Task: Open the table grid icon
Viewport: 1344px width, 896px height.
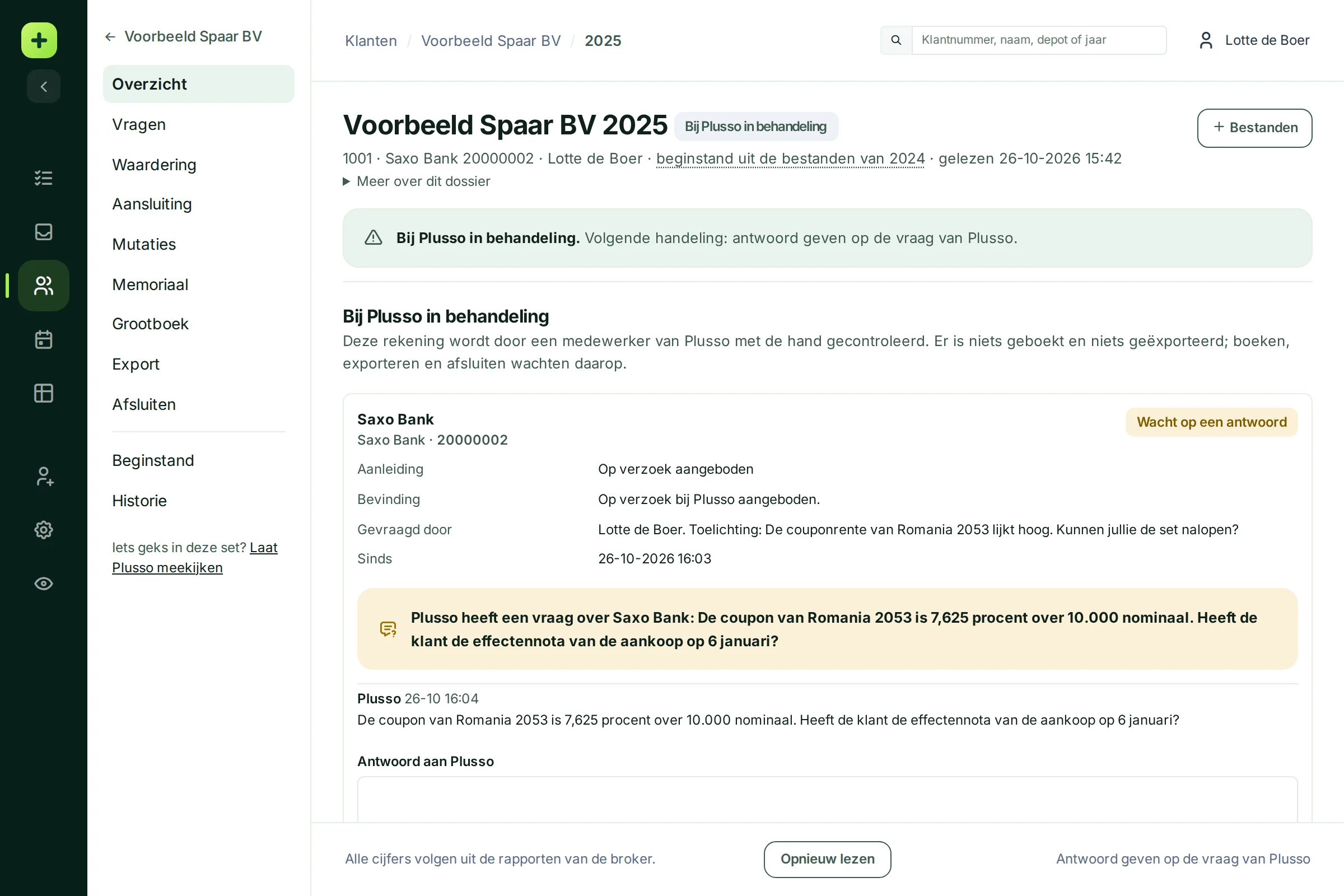Action: pos(44,393)
